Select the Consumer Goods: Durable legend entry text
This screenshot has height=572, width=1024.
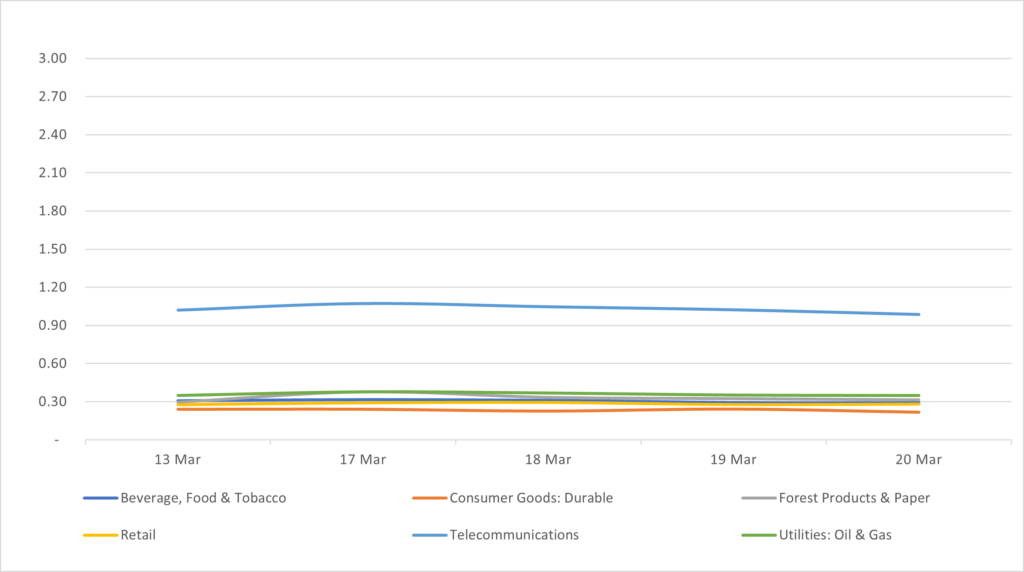pyautogui.click(x=531, y=498)
